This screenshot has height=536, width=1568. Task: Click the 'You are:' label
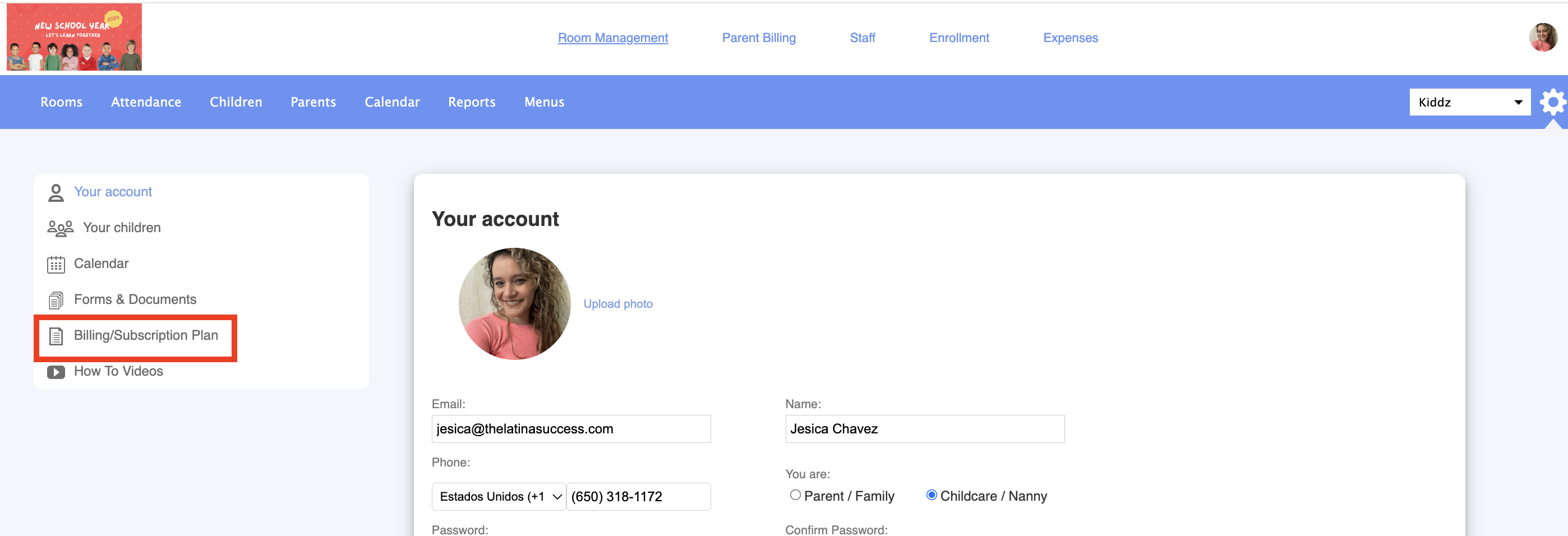807,474
